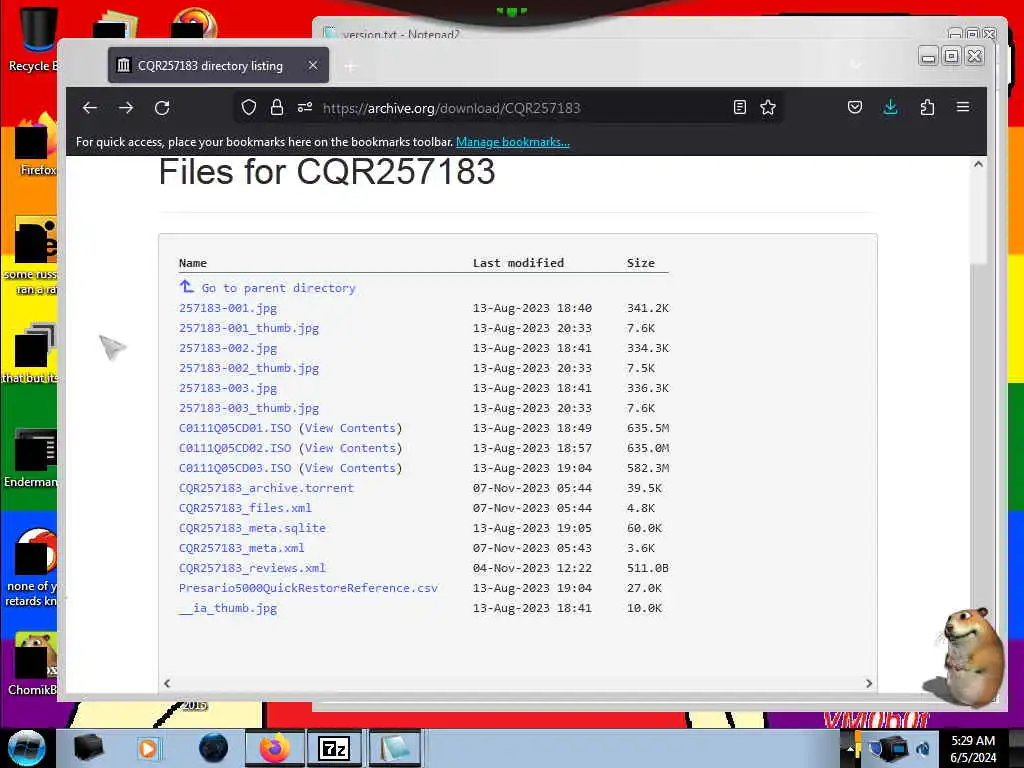This screenshot has width=1024, height=768.
Task: Open 7-Zip from the taskbar
Action: click(x=334, y=748)
